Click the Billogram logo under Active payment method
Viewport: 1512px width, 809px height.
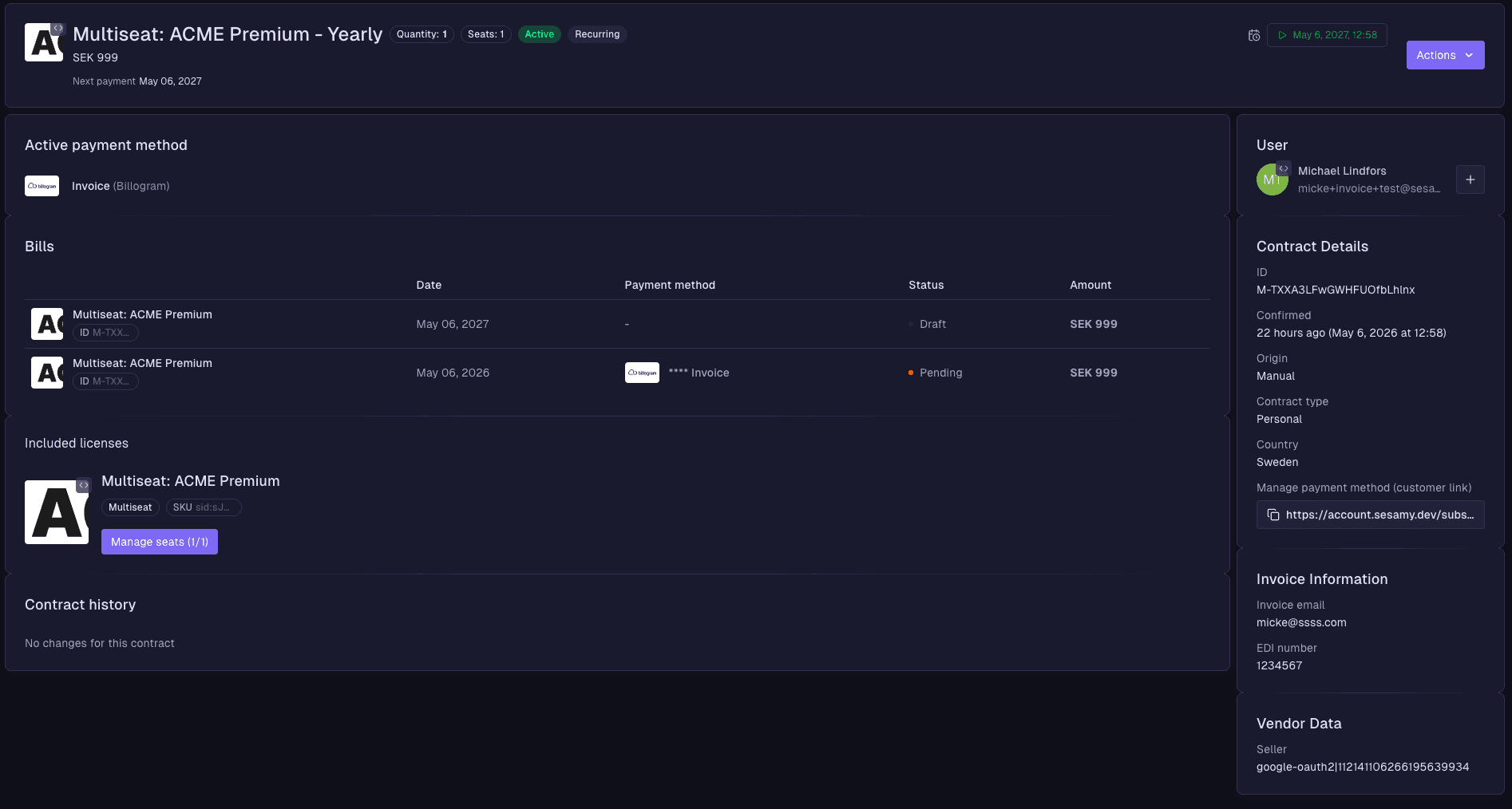point(42,186)
